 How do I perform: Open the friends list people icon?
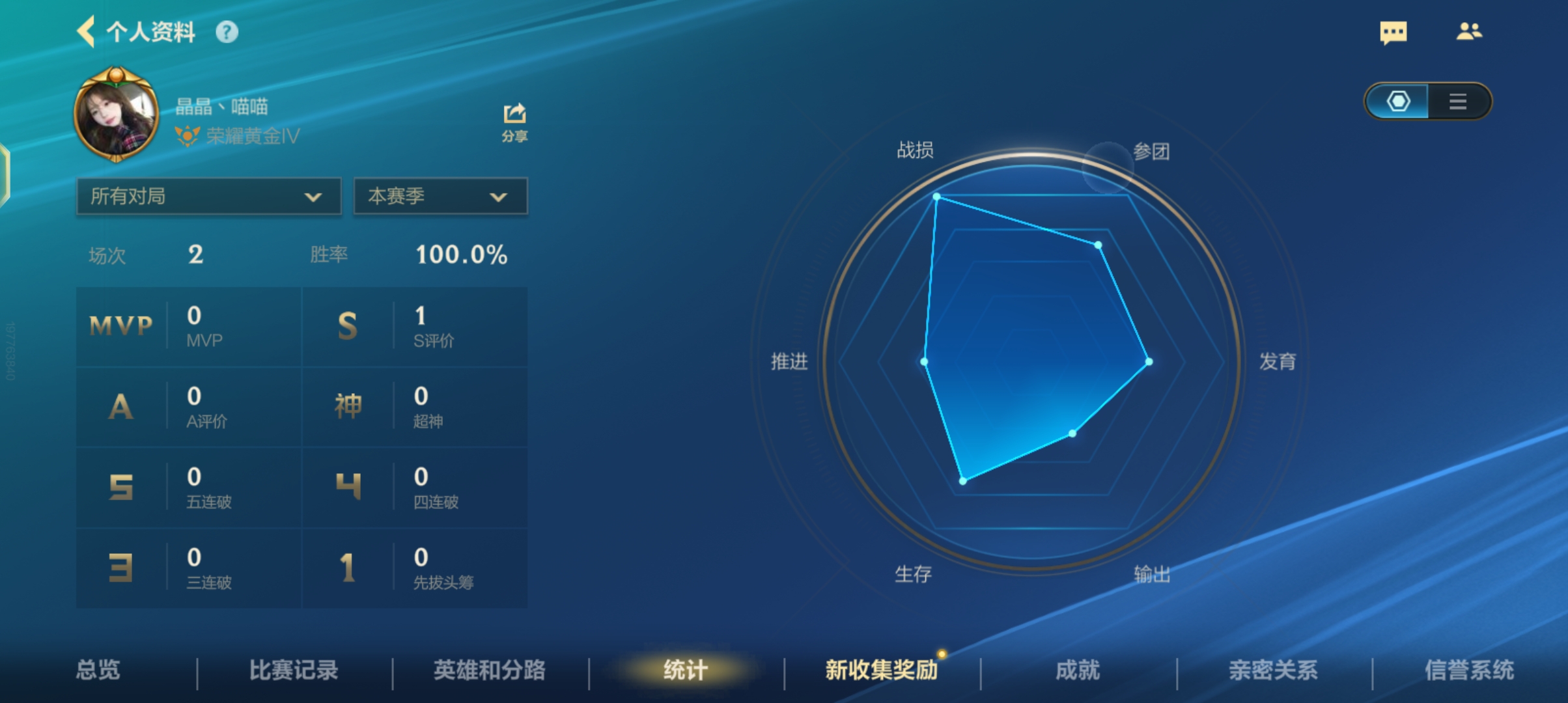point(1469,31)
